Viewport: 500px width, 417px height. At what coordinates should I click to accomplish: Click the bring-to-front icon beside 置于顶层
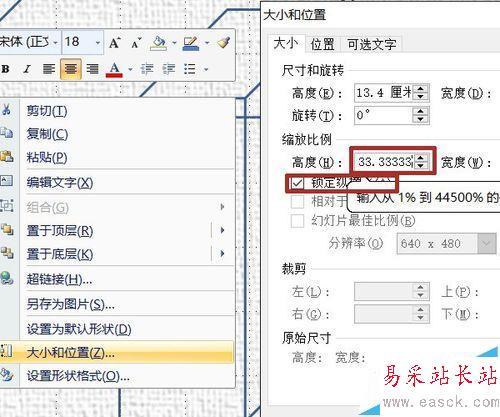click(x=6, y=229)
